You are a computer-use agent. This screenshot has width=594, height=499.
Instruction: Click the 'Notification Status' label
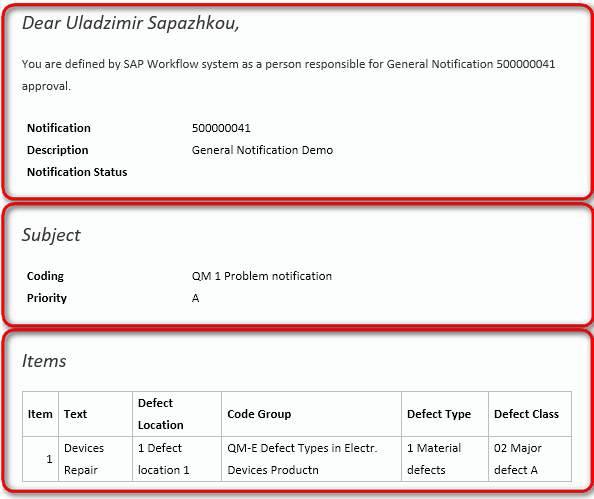[77, 172]
